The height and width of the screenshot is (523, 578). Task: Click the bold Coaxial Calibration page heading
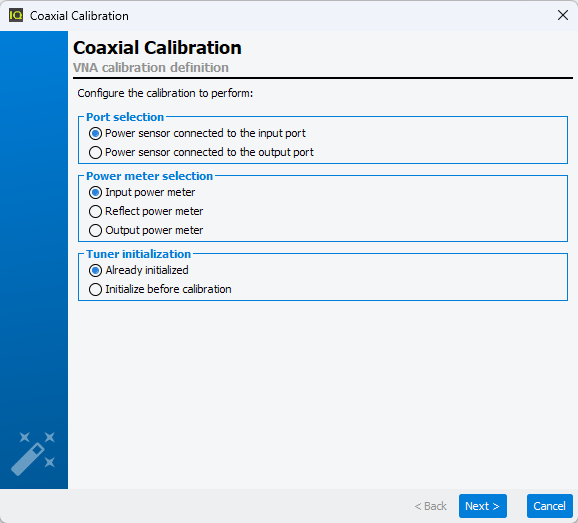(x=157, y=48)
